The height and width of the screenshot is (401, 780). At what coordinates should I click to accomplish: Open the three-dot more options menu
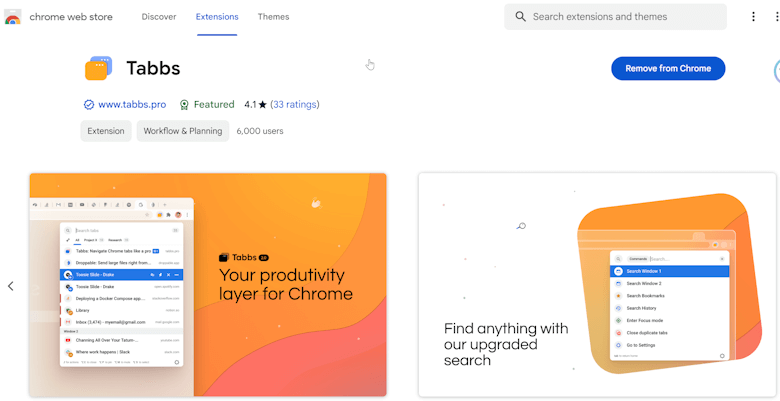pyautogui.click(x=753, y=17)
